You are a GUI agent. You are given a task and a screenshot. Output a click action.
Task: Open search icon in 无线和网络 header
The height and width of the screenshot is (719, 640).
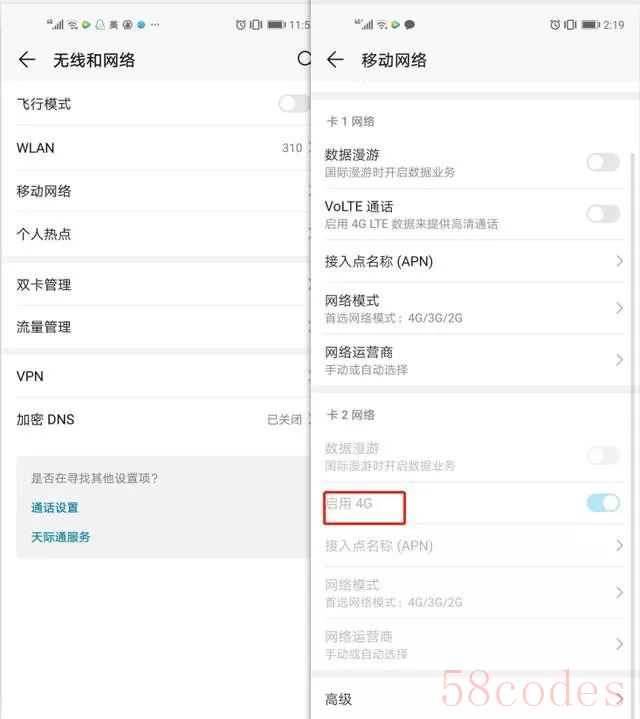point(304,58)
